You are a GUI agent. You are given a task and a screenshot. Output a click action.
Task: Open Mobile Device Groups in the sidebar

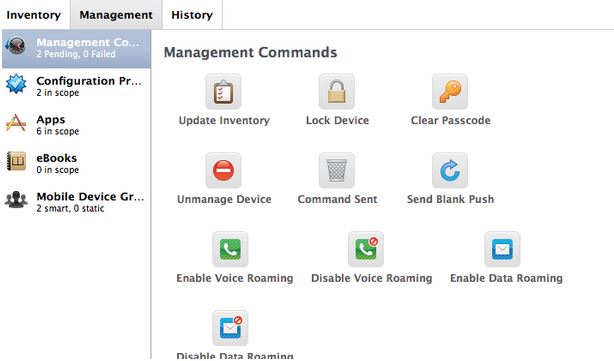coord(76,202)
